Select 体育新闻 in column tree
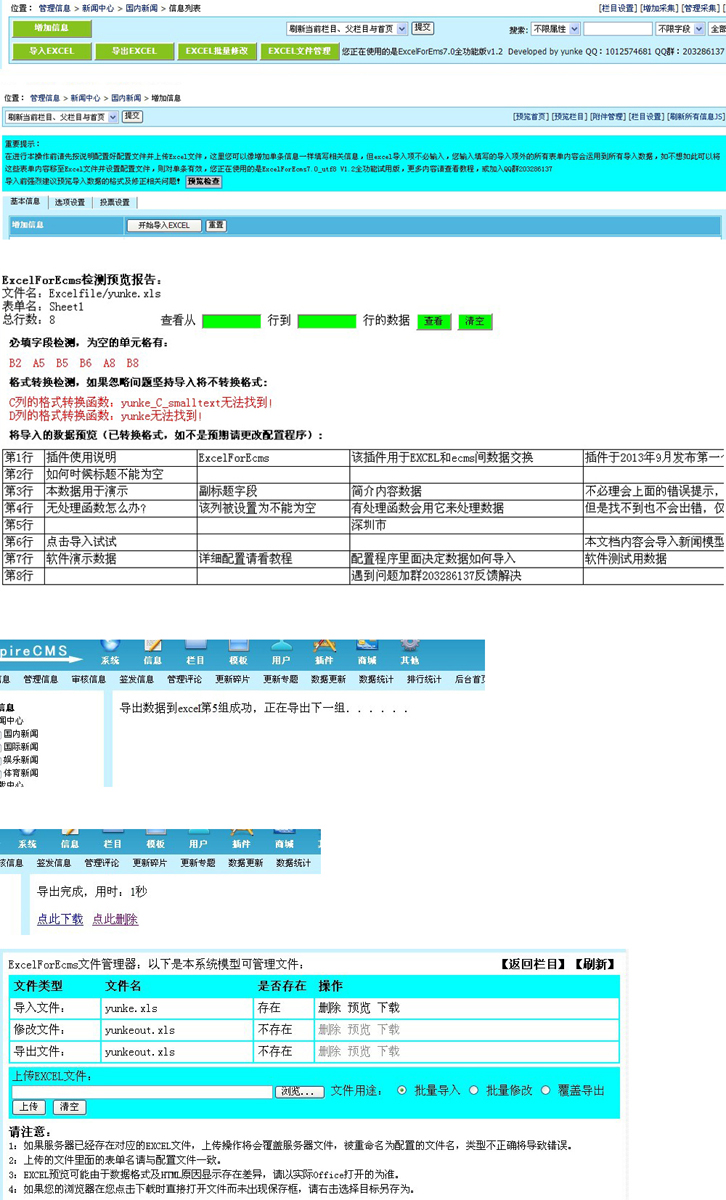The height and width of the screenshot is (1200, 726). [20, 773]
